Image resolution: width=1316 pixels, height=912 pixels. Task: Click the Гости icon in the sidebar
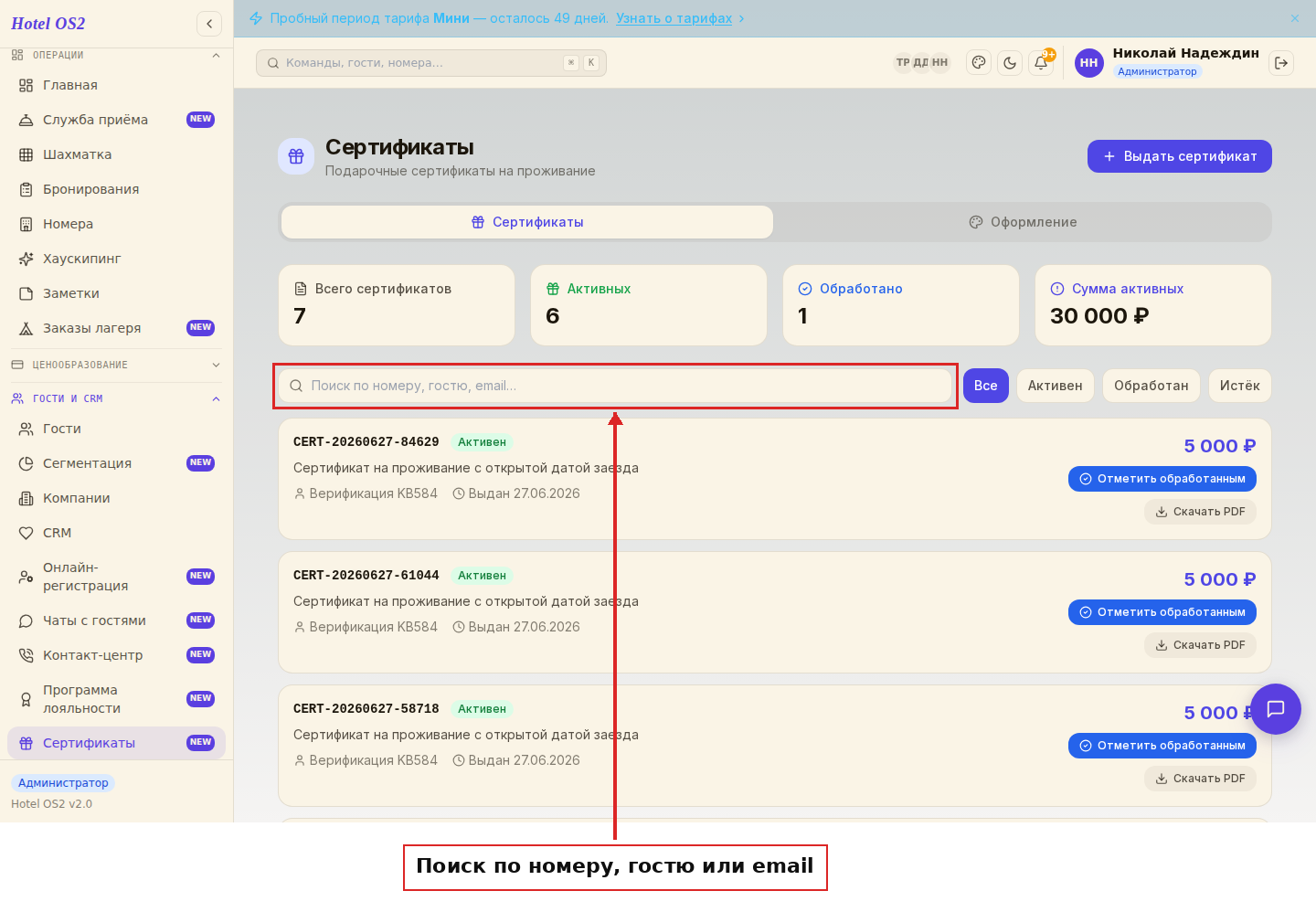(x=26, y=429)
